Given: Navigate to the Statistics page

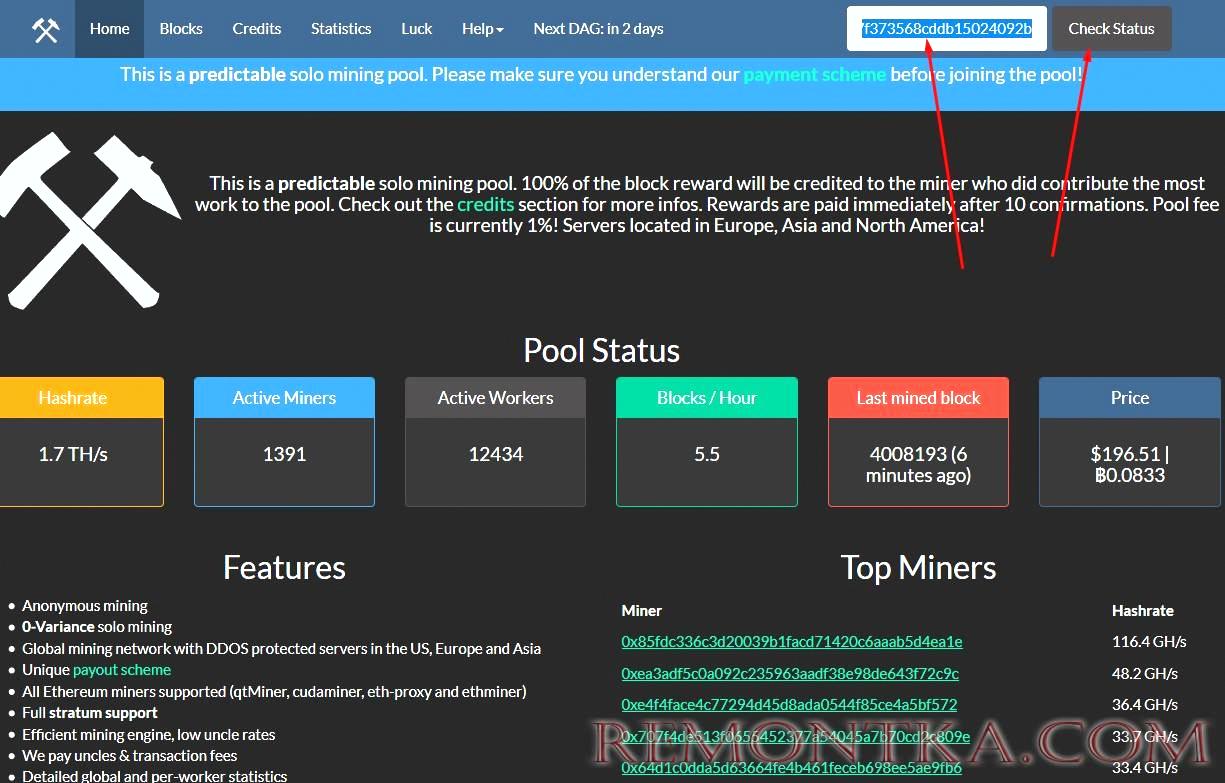Looking at the screenshot, I should click(341, 29).
